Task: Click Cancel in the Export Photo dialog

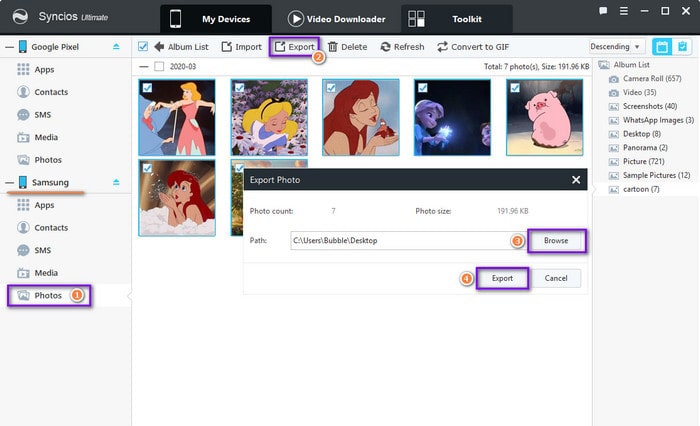Action: coord(556,278)
